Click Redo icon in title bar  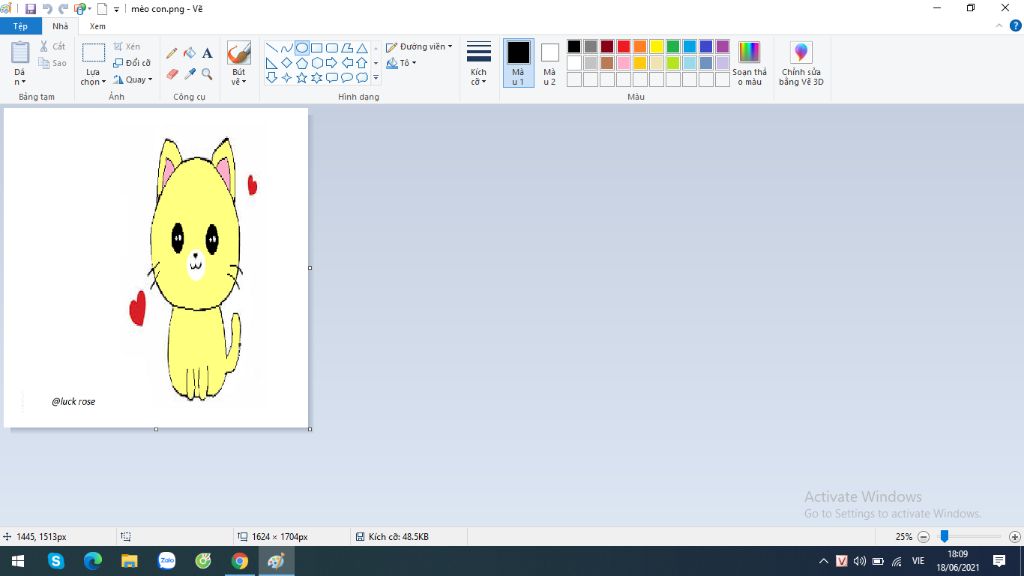63,9
